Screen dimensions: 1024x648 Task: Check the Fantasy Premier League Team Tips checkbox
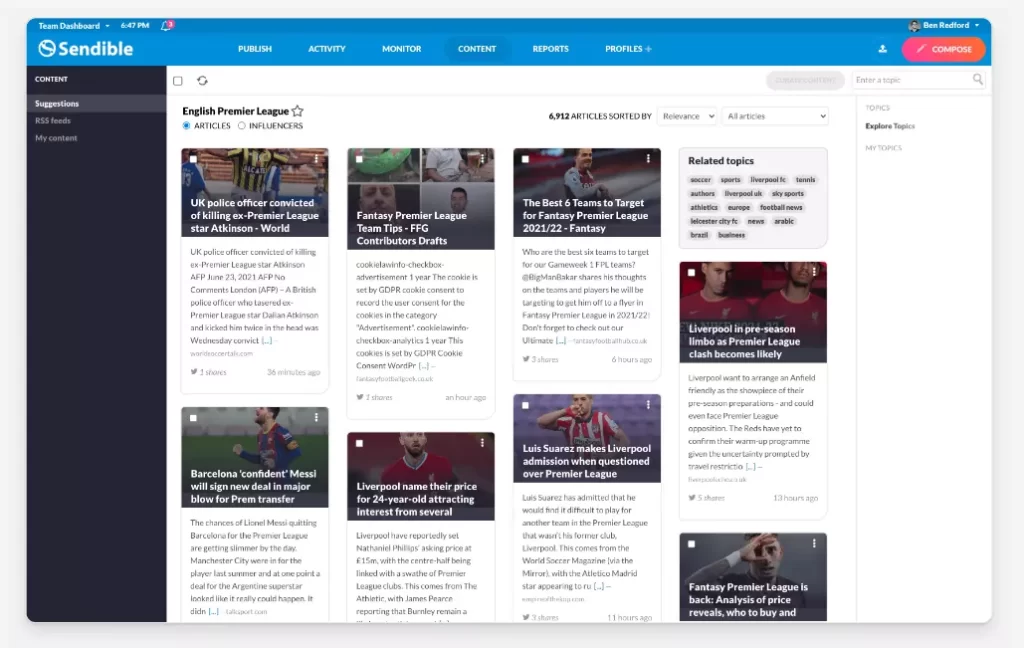coord(359,159)
